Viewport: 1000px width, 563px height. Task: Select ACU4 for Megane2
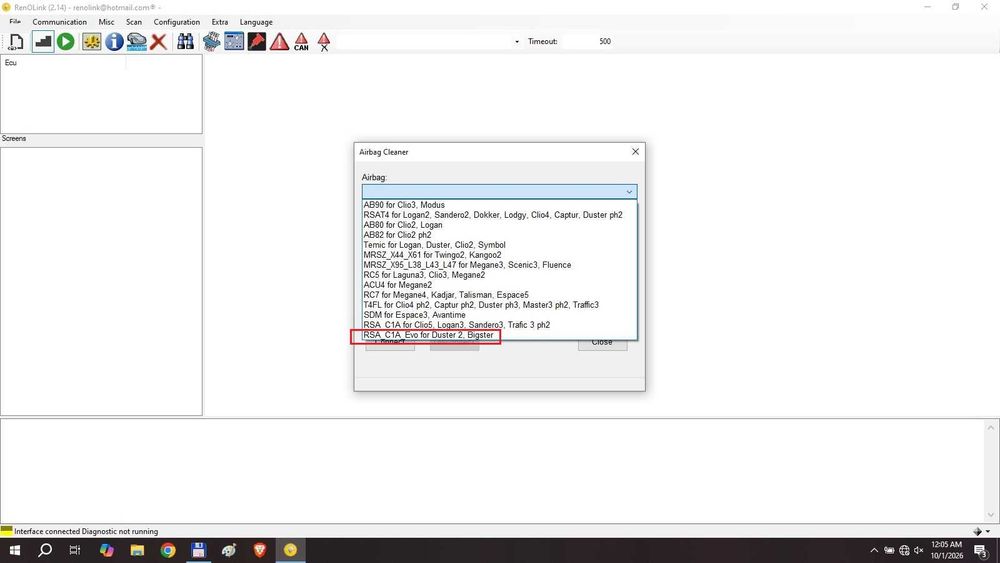(x=499, y=285)
